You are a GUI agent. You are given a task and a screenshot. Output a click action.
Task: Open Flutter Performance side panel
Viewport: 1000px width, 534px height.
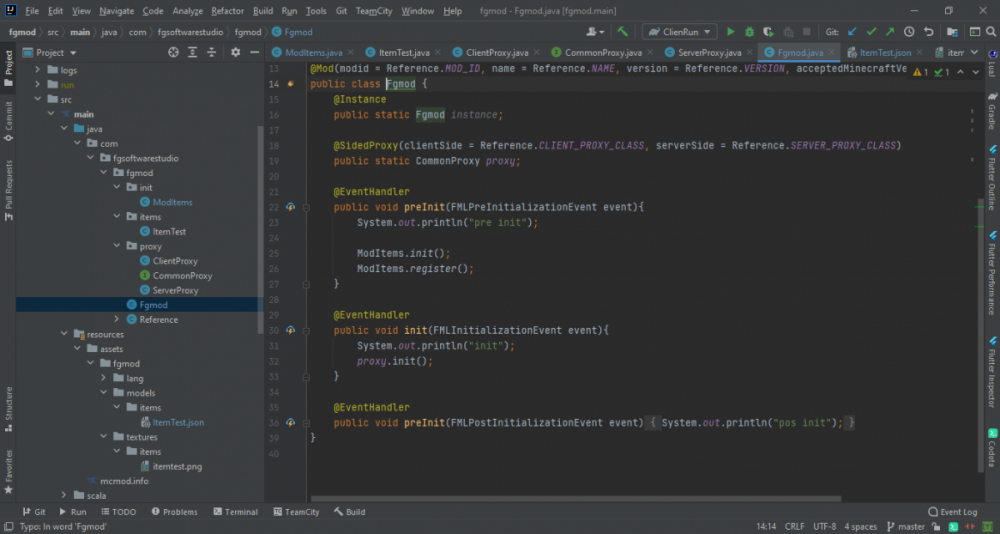pos(992,273)
